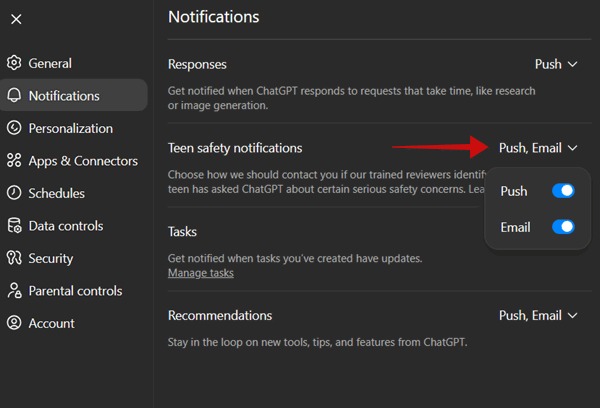This screenshot has width=600, height=408.
Task: Click the 'Get notified when tasks' description
Action: coord(295,258)
